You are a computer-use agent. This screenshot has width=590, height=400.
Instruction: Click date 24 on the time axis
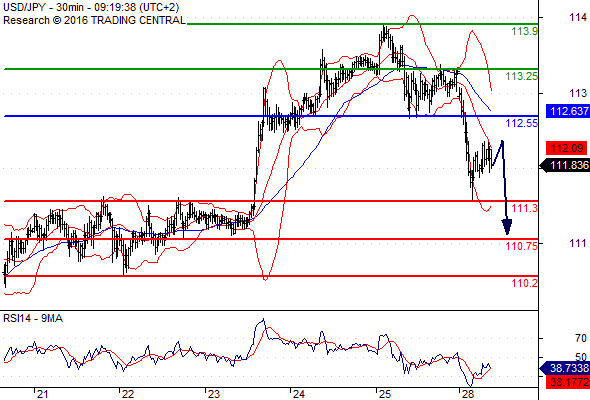(x=299, y=394)
